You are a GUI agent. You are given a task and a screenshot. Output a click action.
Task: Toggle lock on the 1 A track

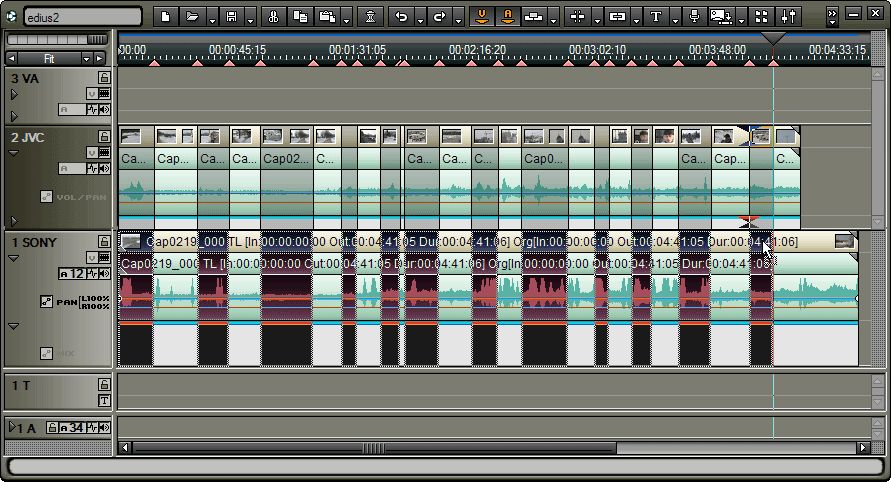tap(52, 427)
